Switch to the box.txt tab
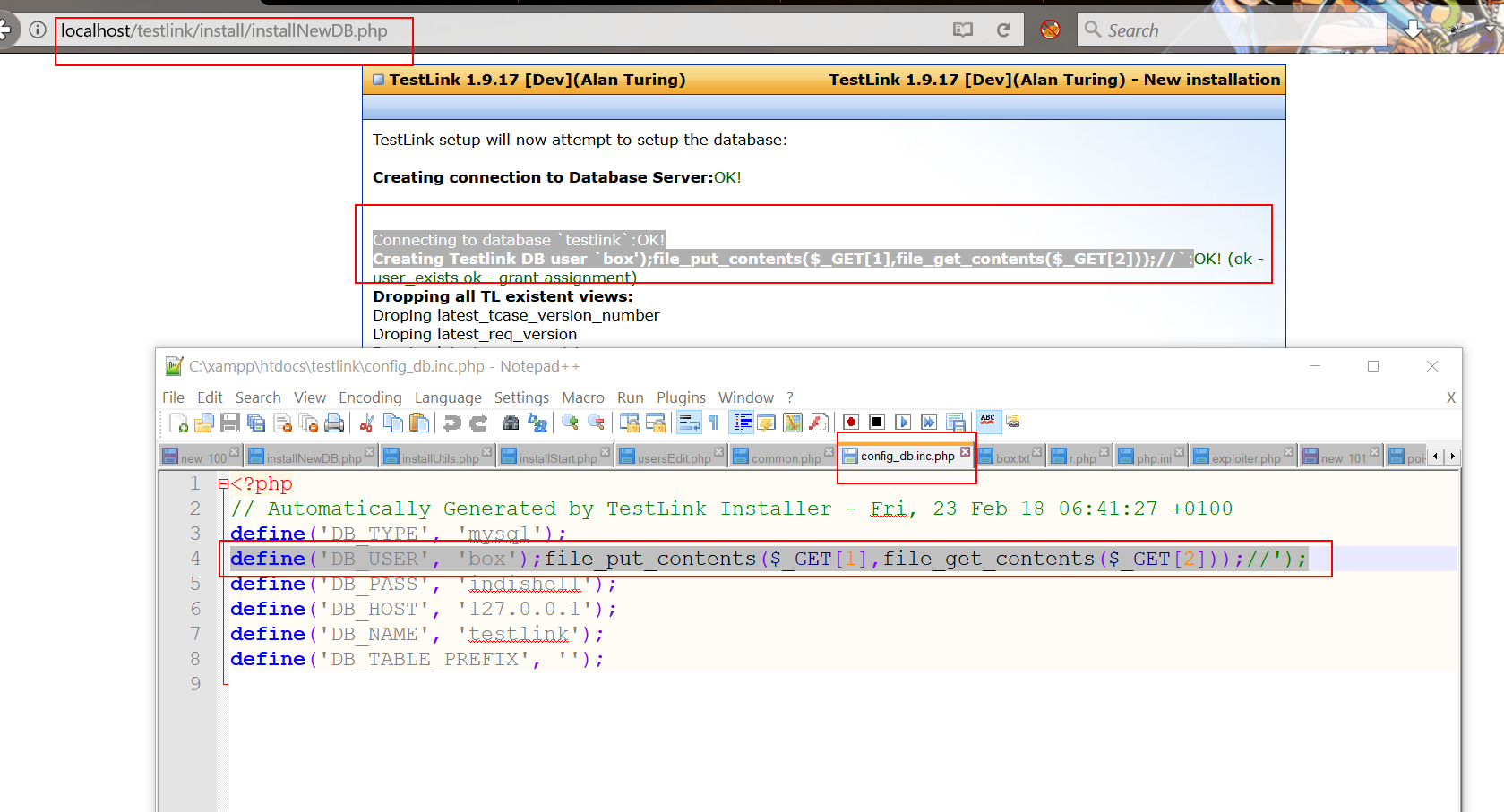This screenshot has width=1504, height=812. pyautogui.click(x=1012, y=457)
